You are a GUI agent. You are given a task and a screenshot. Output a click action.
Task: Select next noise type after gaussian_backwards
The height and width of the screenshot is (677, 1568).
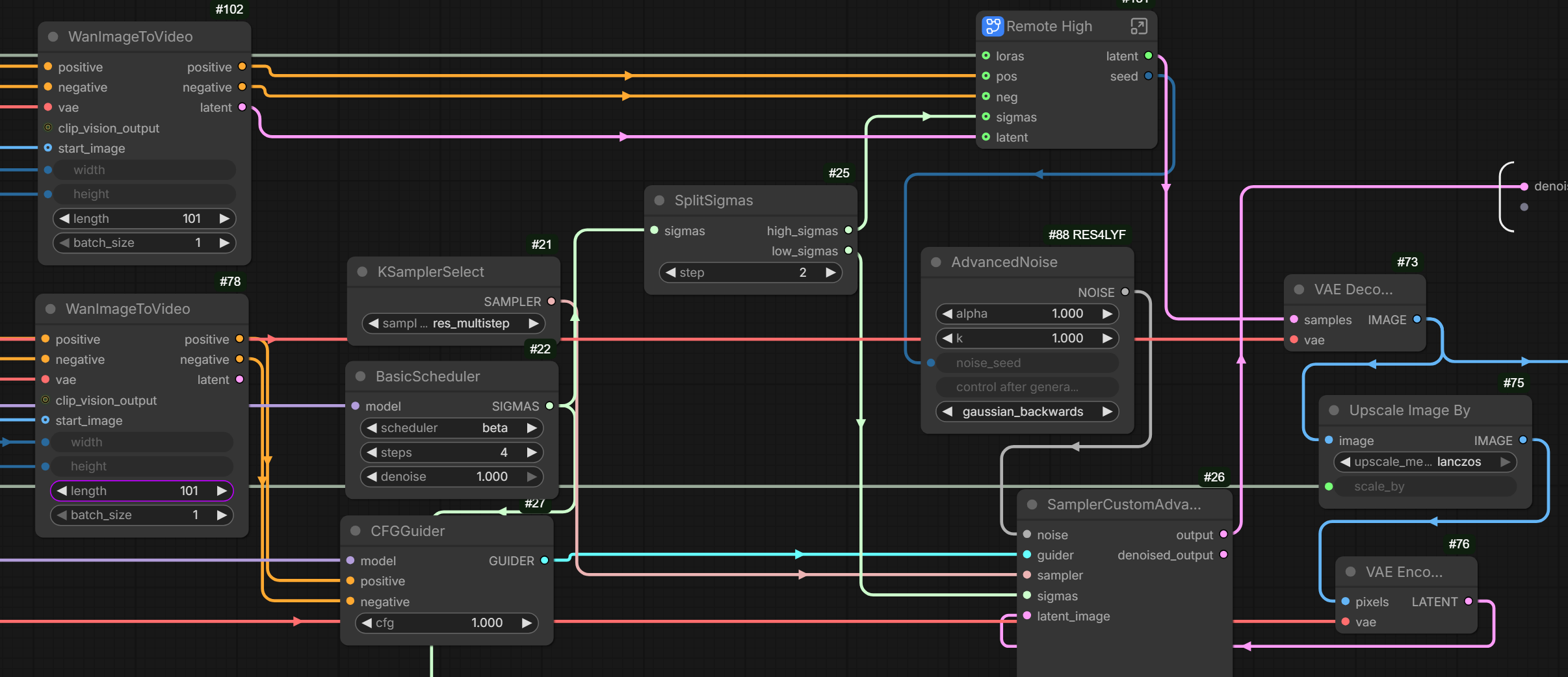[1108, 412]
